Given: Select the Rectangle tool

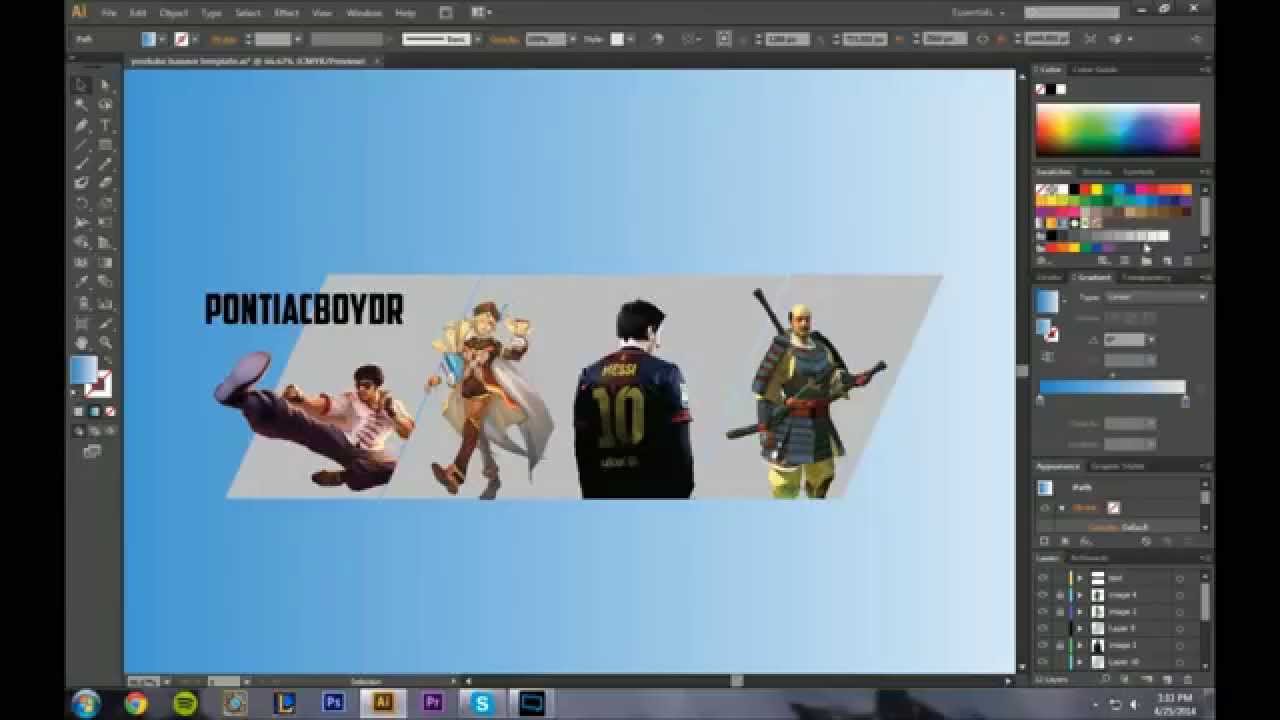Looking at the screenshot, I should point(105,145).
